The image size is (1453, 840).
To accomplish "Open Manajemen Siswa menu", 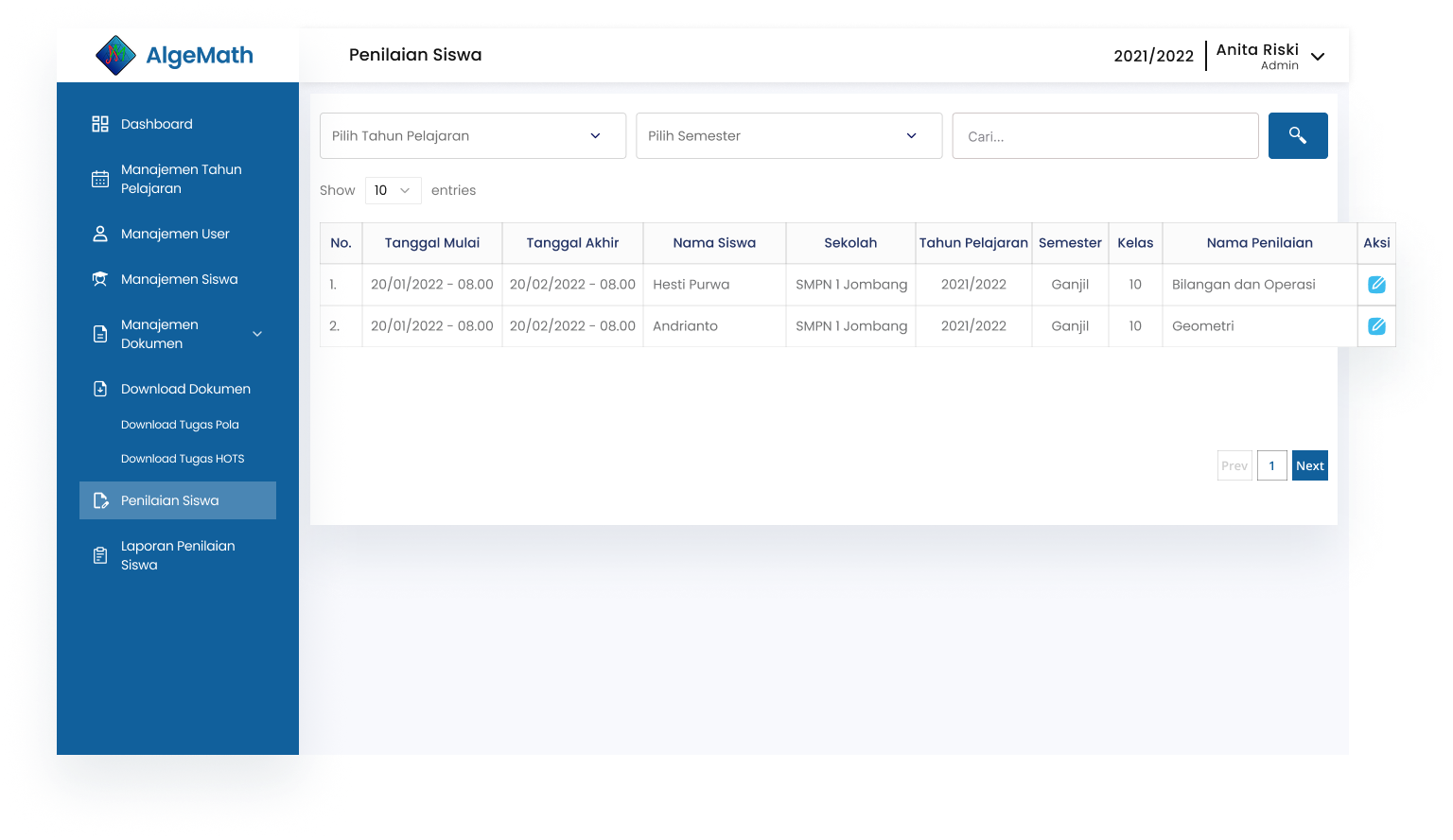I will point(178,279).
